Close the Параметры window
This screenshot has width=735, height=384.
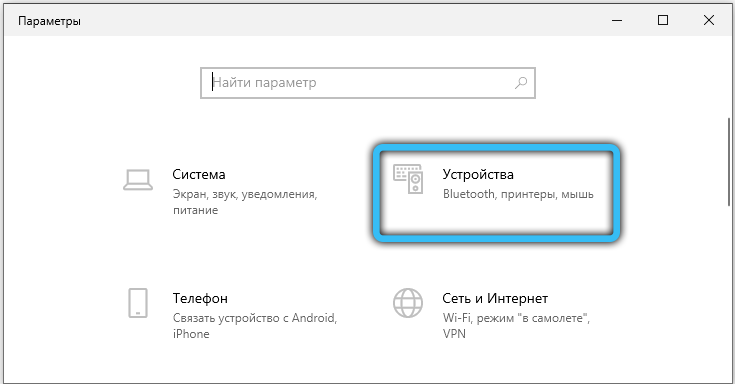pos(709,21)
